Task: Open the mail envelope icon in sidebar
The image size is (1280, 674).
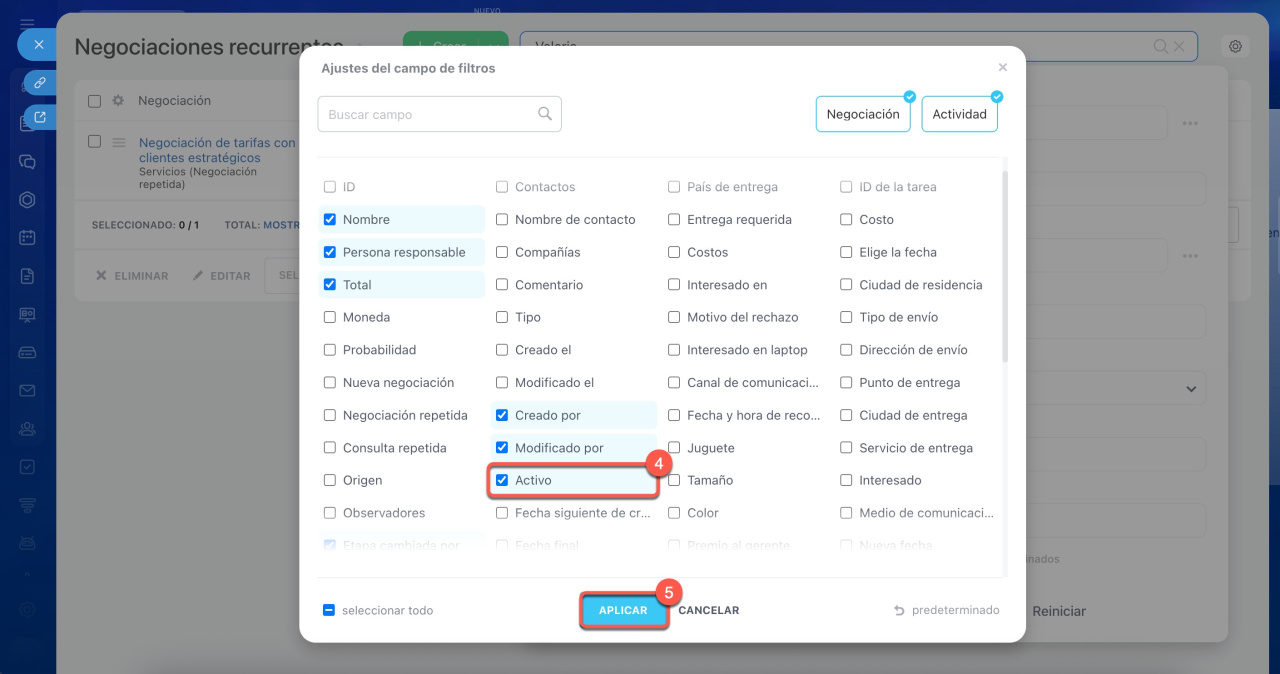Action: point(28,390)
